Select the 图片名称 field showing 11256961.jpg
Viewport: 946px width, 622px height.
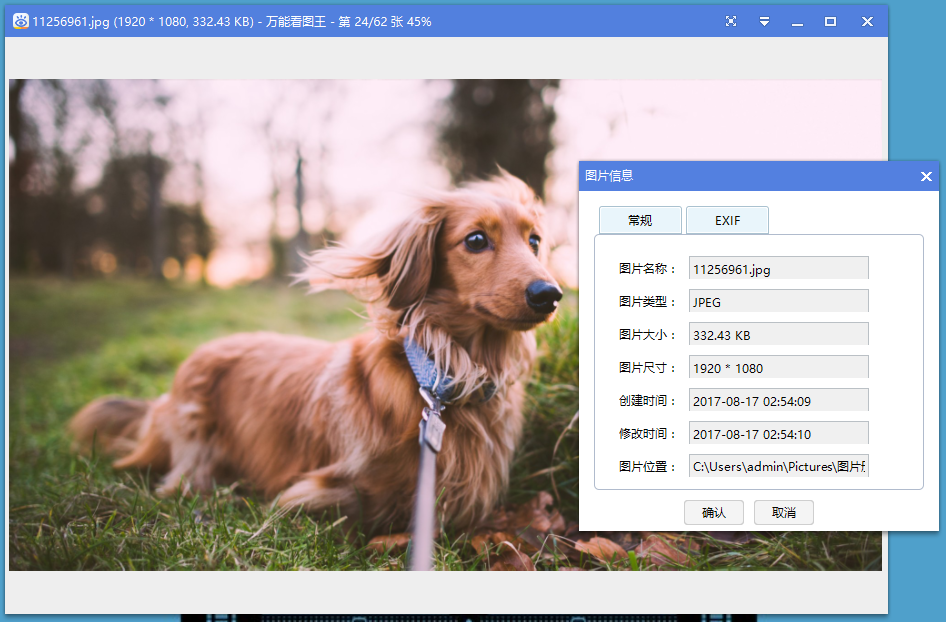click(778, 268)
